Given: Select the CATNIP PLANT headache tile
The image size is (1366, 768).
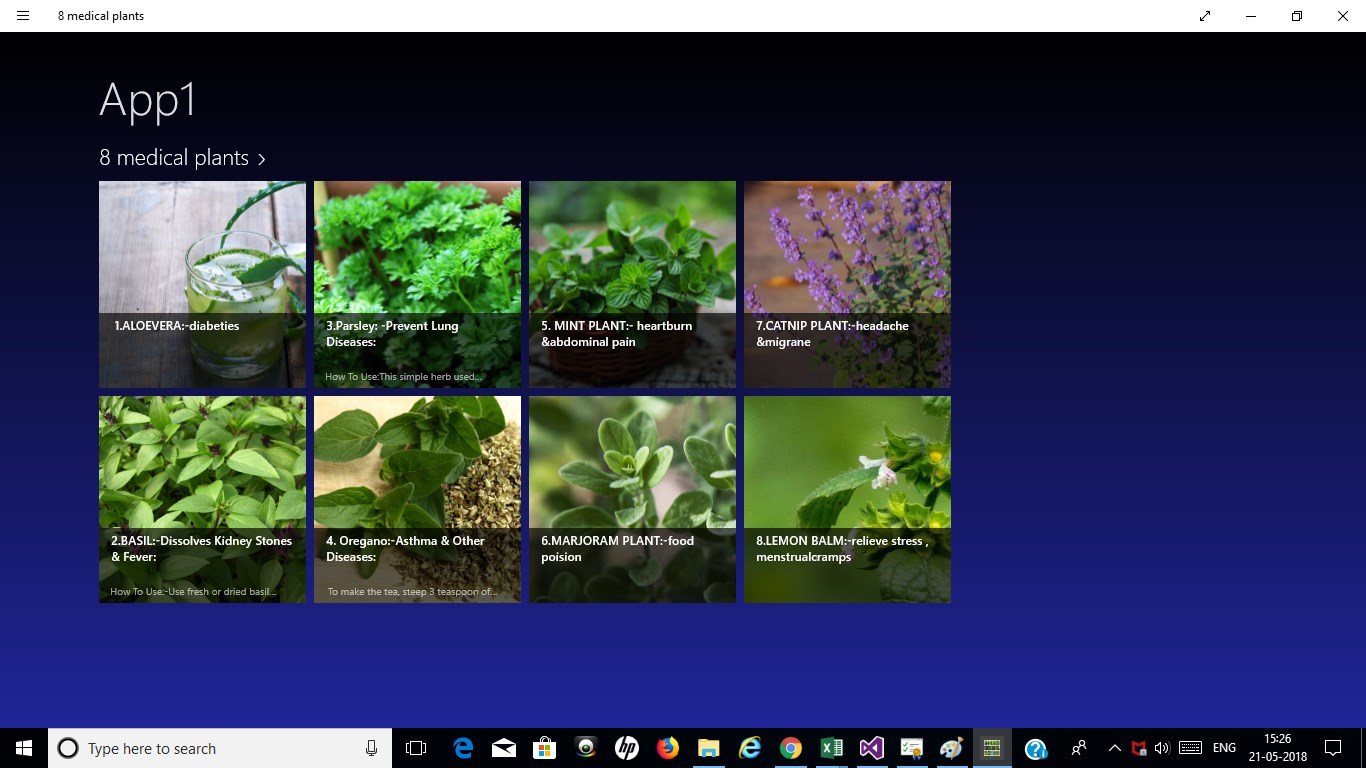Looking at the screenshot, I should pyautogui.click(x=847, y=284).
